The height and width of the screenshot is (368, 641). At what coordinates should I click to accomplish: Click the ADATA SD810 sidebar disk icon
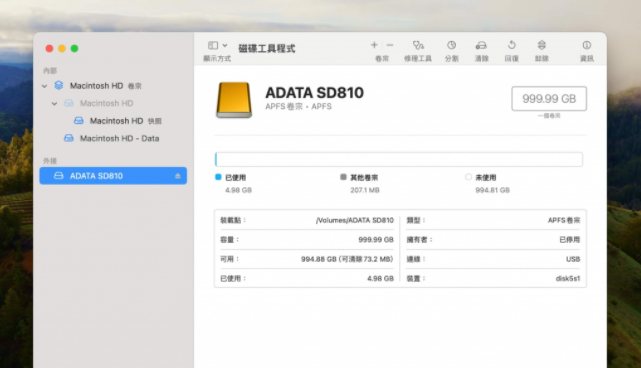point(59,176)
